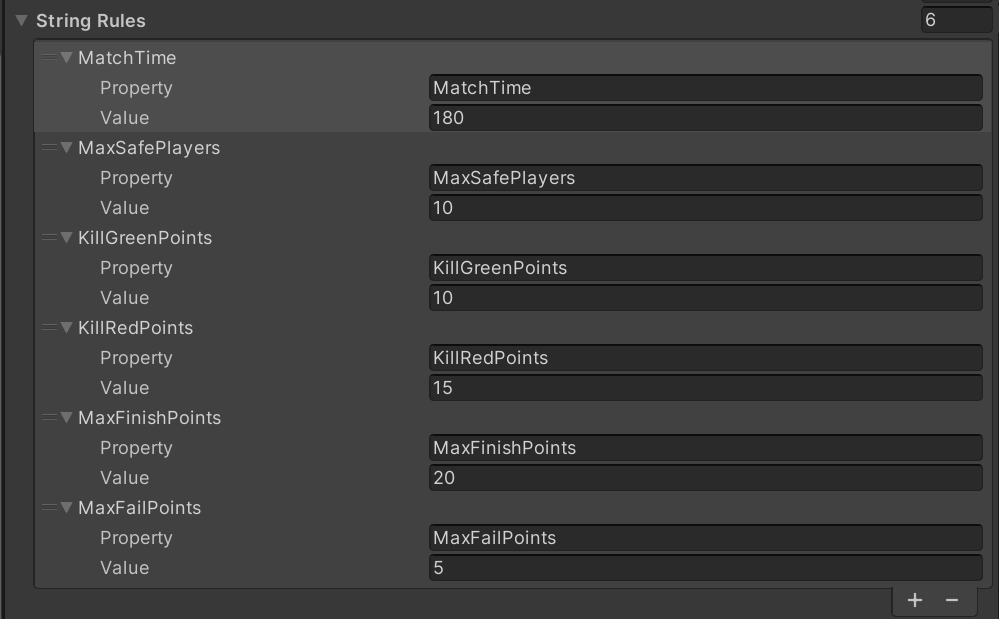
Task: Click the minus icon to remove rule
Action: [x=952, y=600]
